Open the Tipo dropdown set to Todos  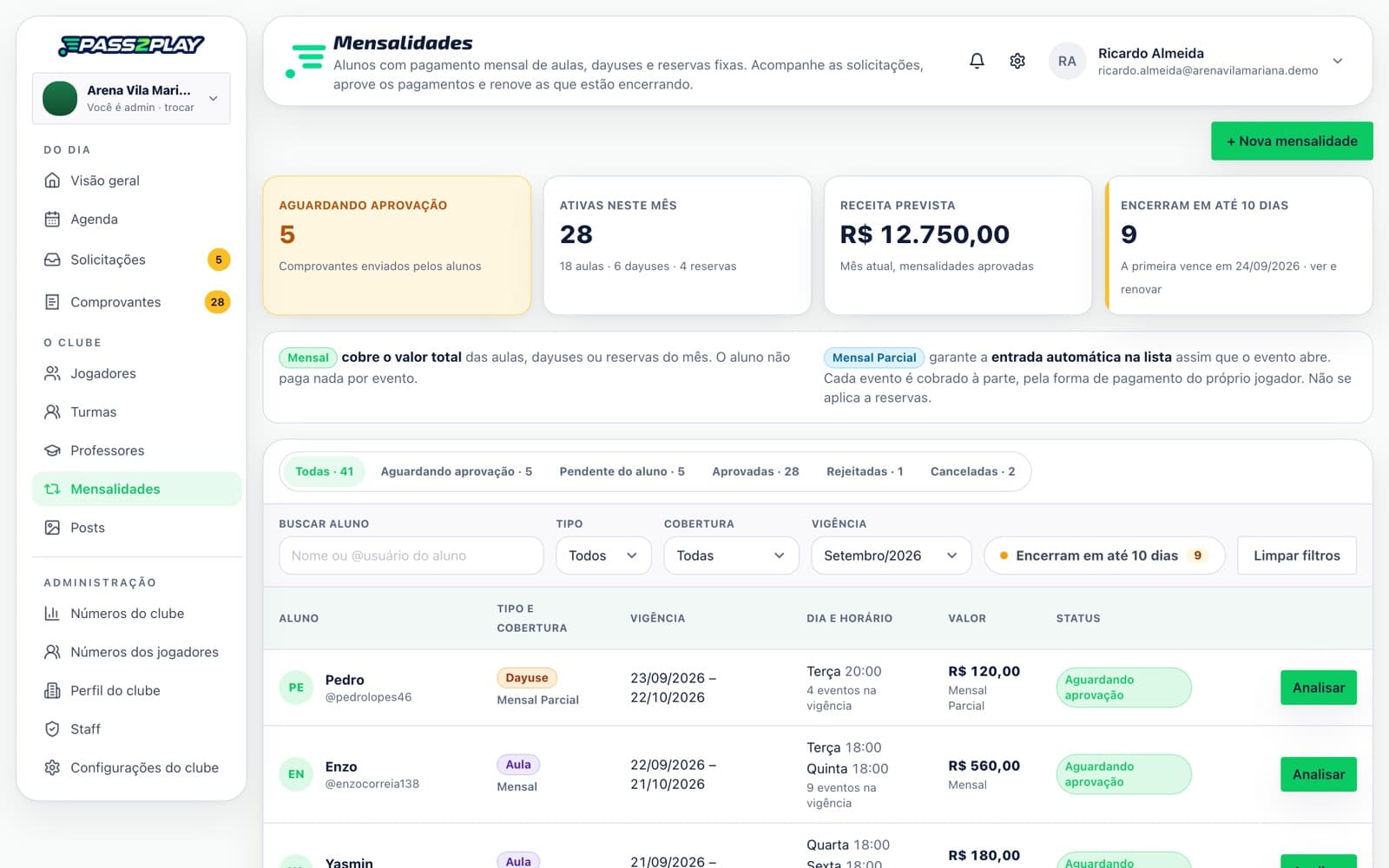(603, 556)
